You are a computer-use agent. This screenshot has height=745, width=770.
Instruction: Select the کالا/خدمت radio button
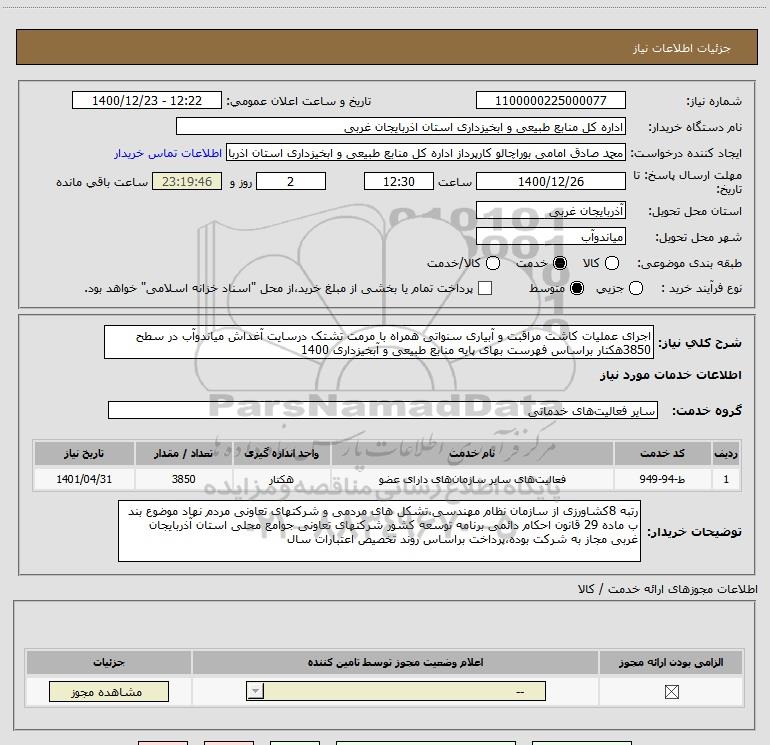coord(493,263)
